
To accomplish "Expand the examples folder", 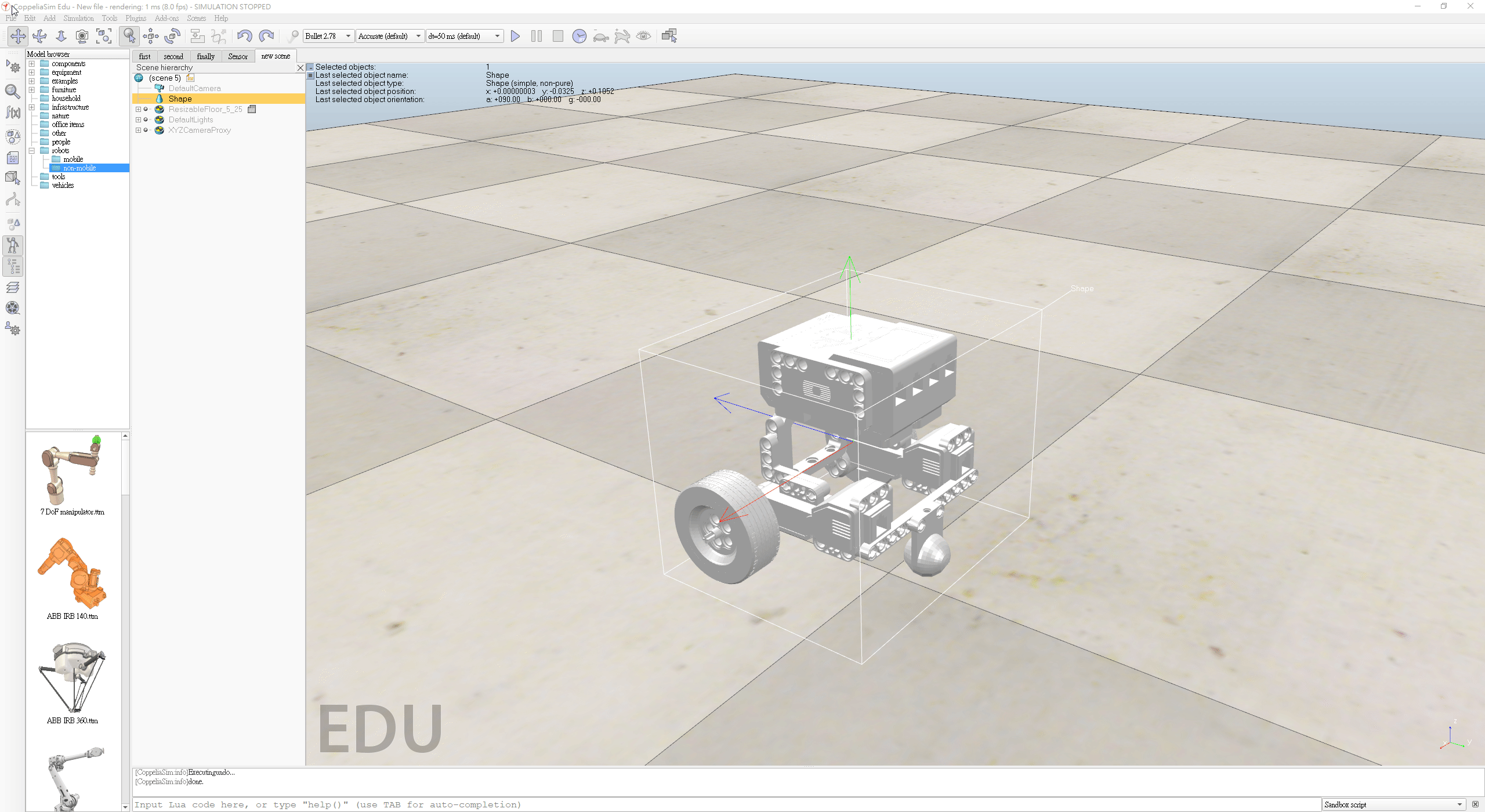I will (x=32, y=81).
